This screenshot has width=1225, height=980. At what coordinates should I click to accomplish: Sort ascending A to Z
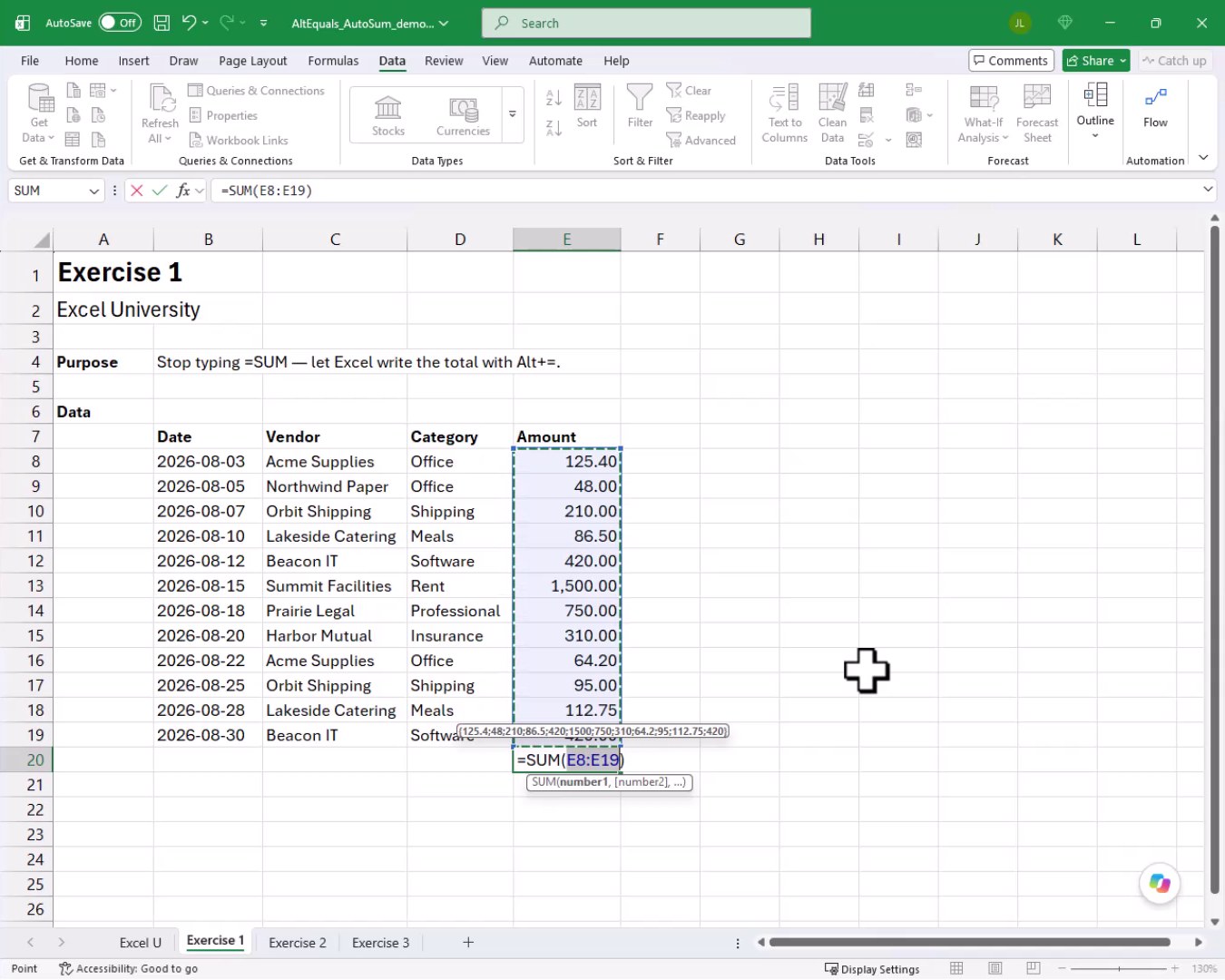554,97
